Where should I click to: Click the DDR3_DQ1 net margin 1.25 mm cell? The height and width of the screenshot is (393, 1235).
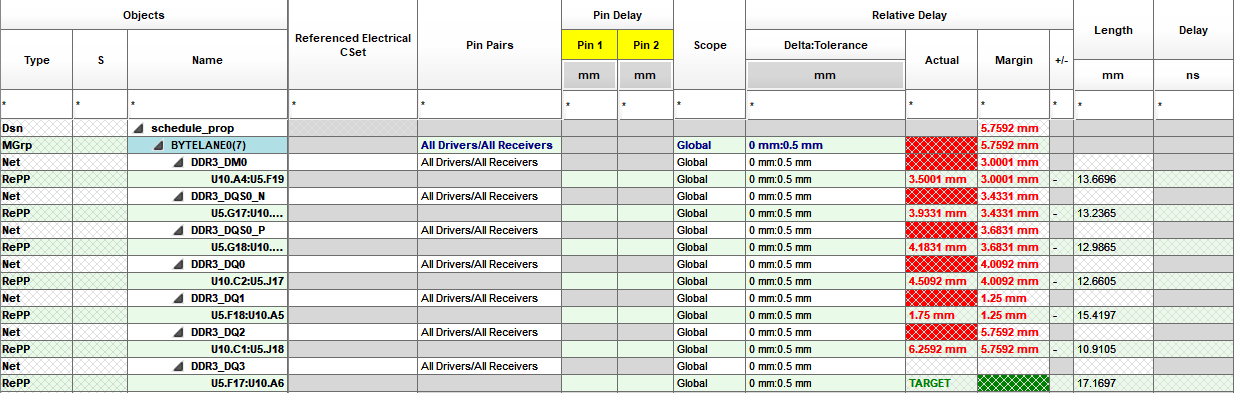1013,298
